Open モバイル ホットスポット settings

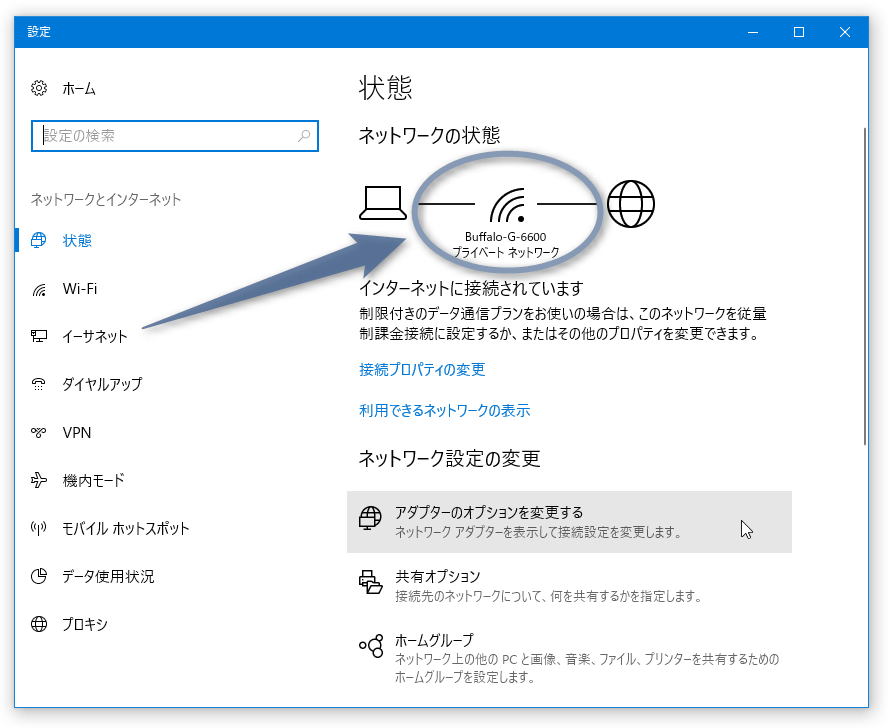126,529
